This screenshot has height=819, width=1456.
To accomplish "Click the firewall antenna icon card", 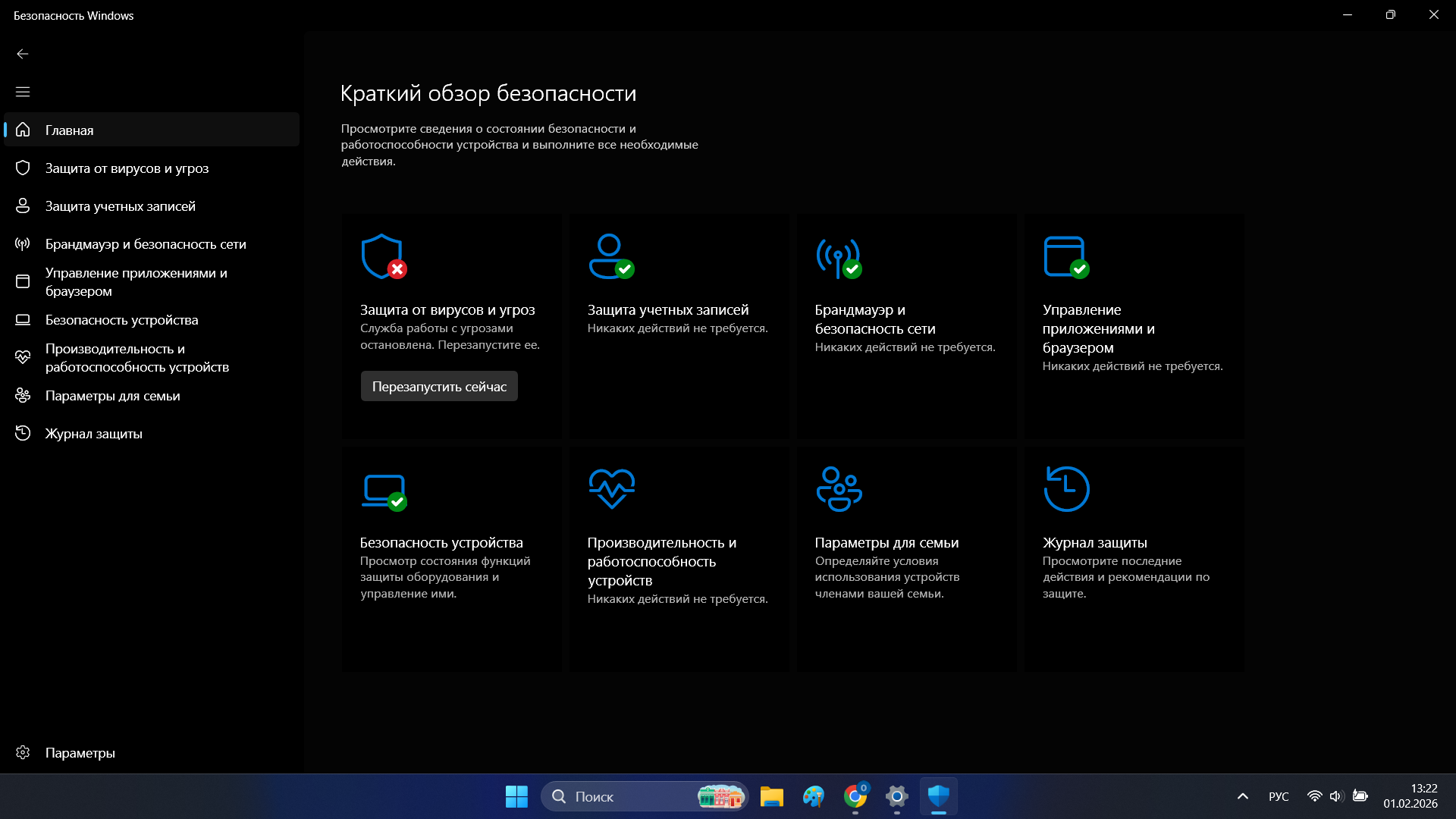I will (x=839, y=258).
